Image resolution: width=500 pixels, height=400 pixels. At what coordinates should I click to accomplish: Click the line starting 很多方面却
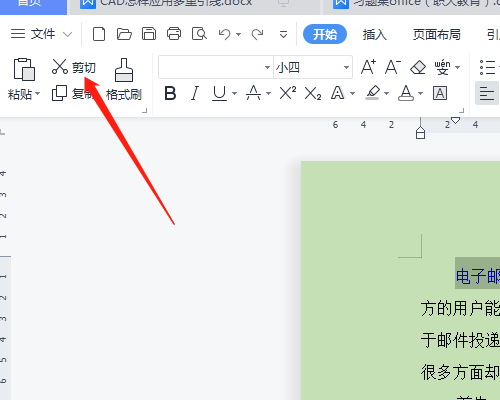pyautogui.click(x=460, y=372)
